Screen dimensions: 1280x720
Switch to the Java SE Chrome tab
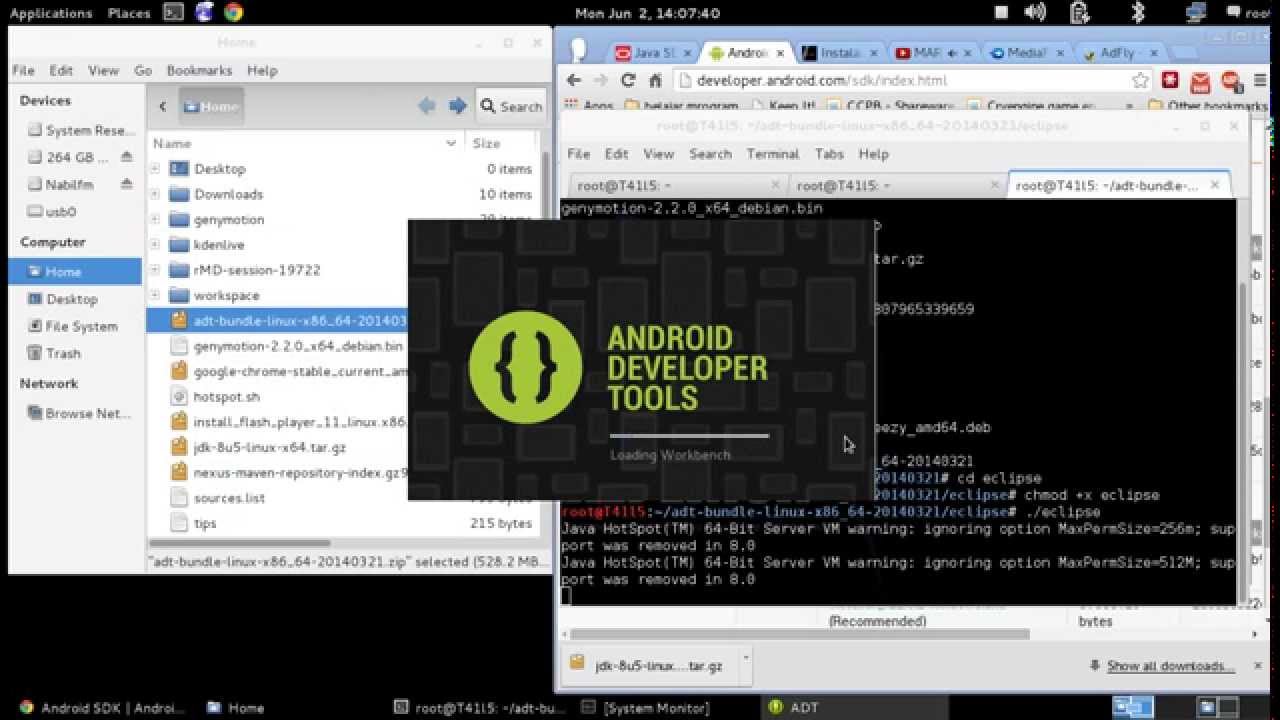[x=653, y=53]
